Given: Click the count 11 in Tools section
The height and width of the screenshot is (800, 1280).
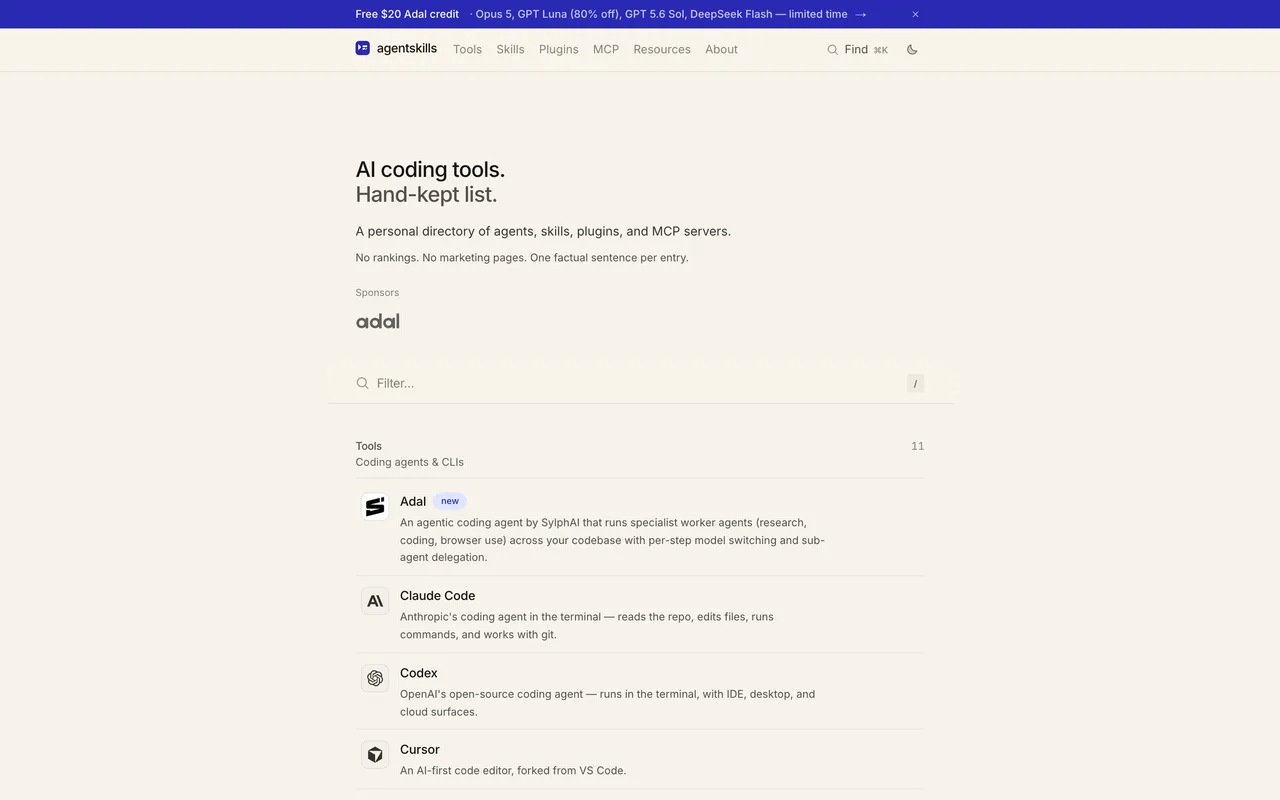Looking at the screenshot, I should coord(917,446).
